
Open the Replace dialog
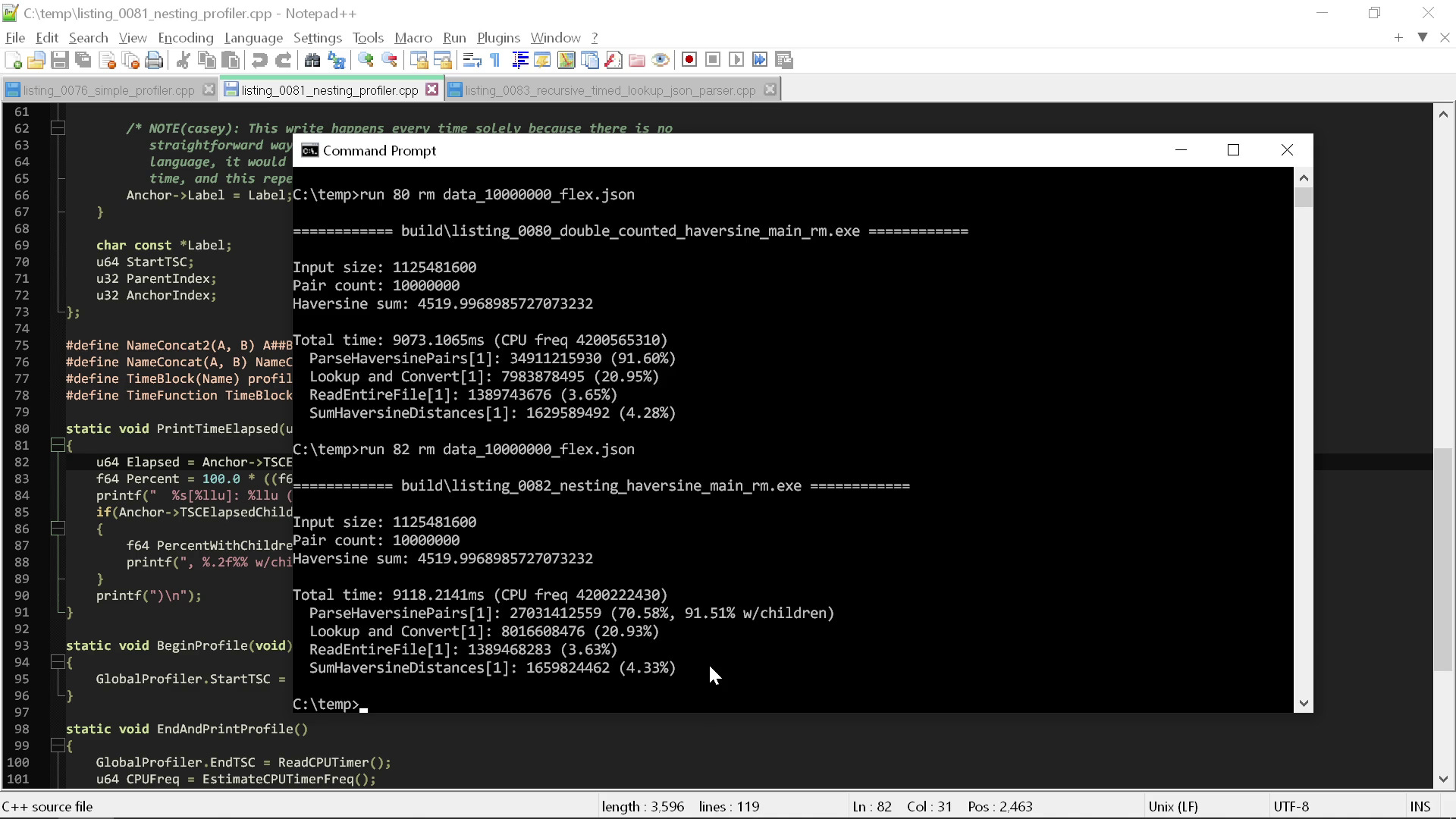[336, 60]
